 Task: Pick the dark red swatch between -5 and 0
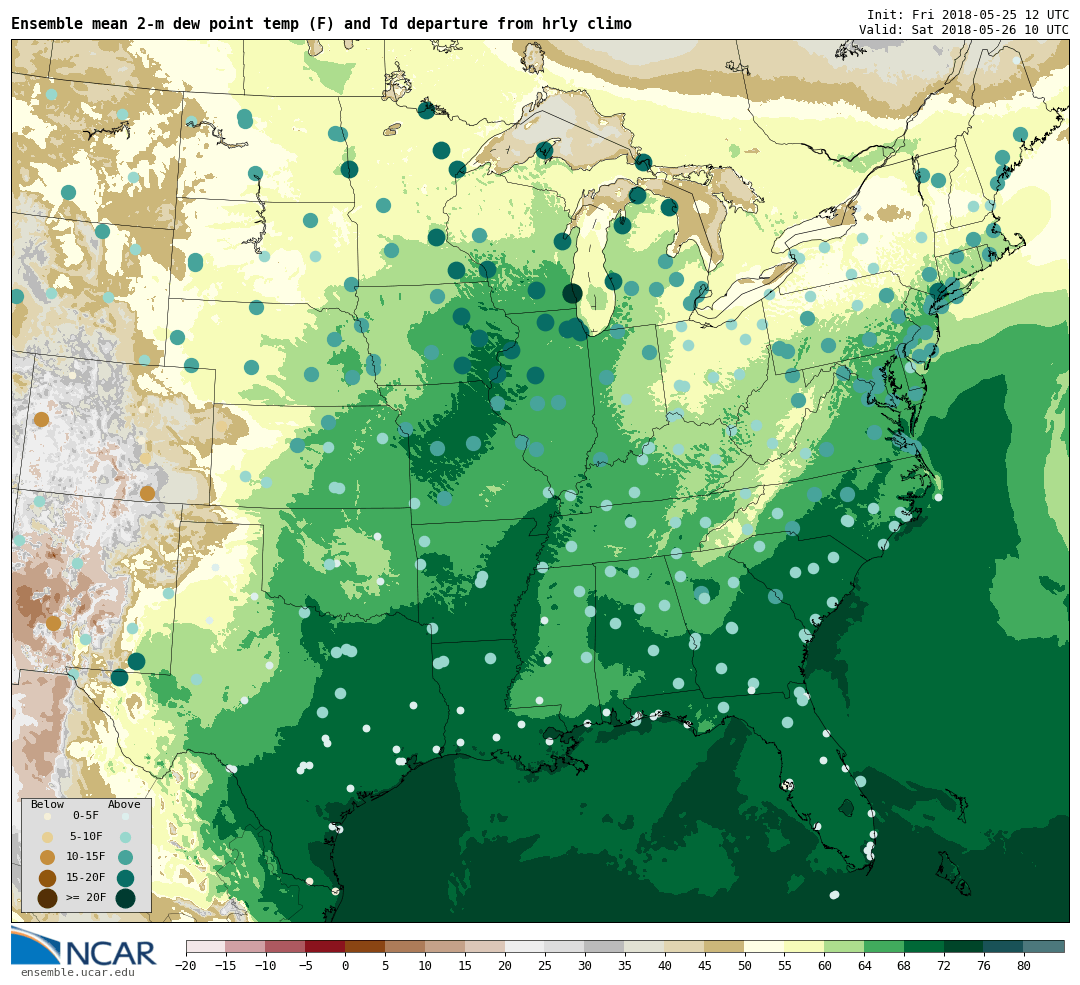(326, 946)
